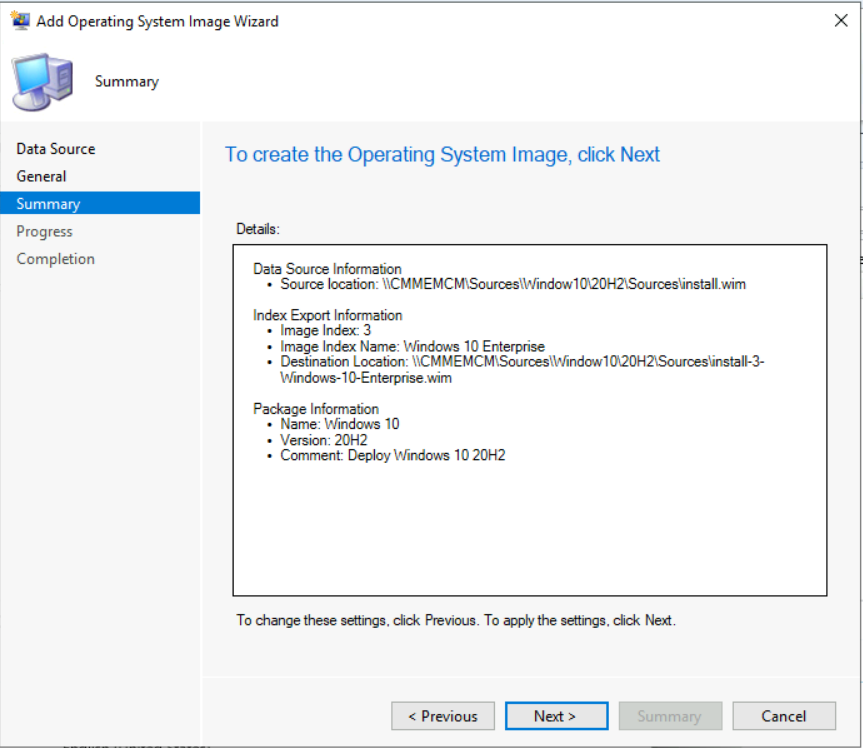This screenshot has width=863, height=748.
Task: Click the greyed-out Summary button
Action: tap(670, 716)
